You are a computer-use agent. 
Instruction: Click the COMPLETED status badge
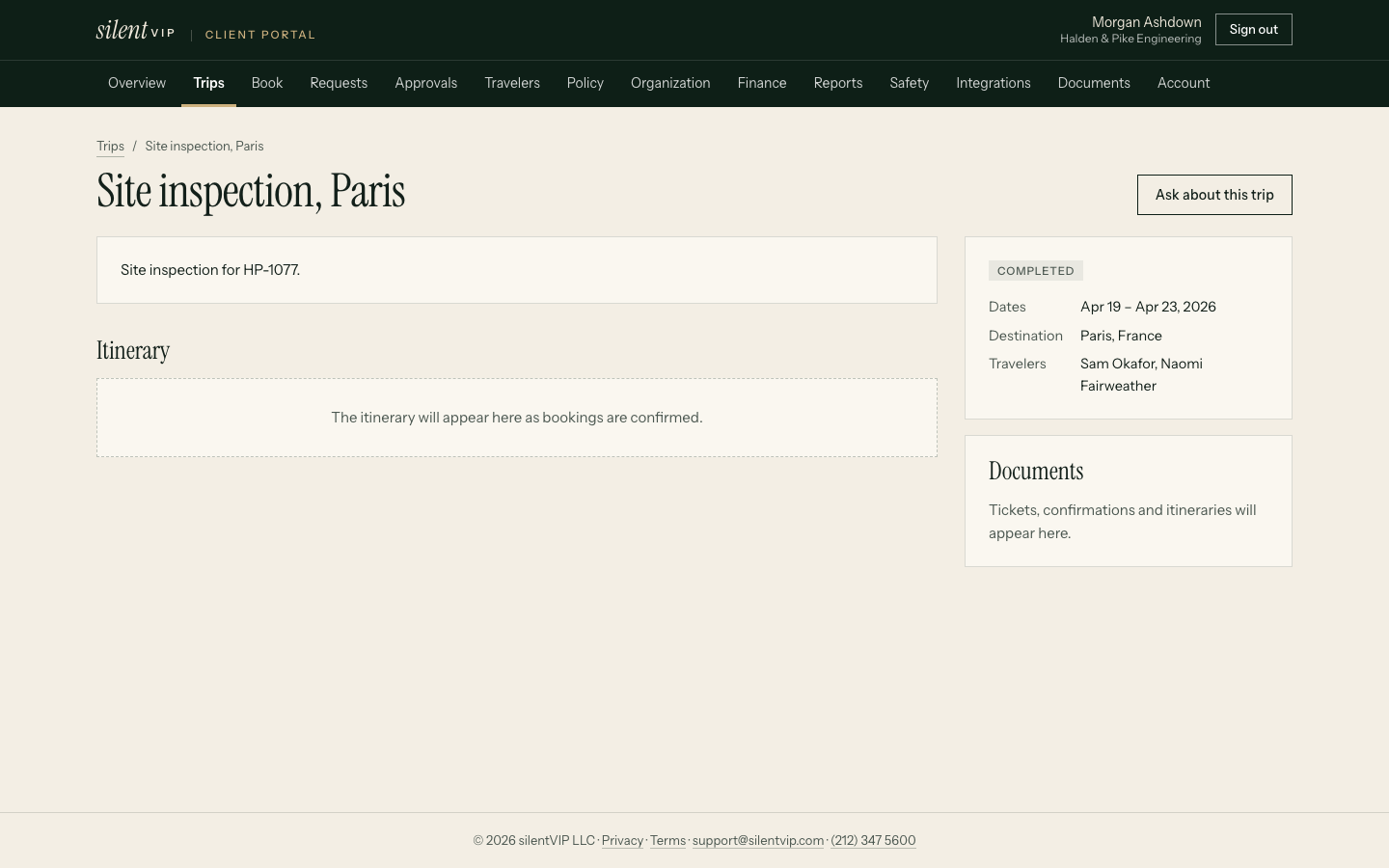[x=1036, y=271]
